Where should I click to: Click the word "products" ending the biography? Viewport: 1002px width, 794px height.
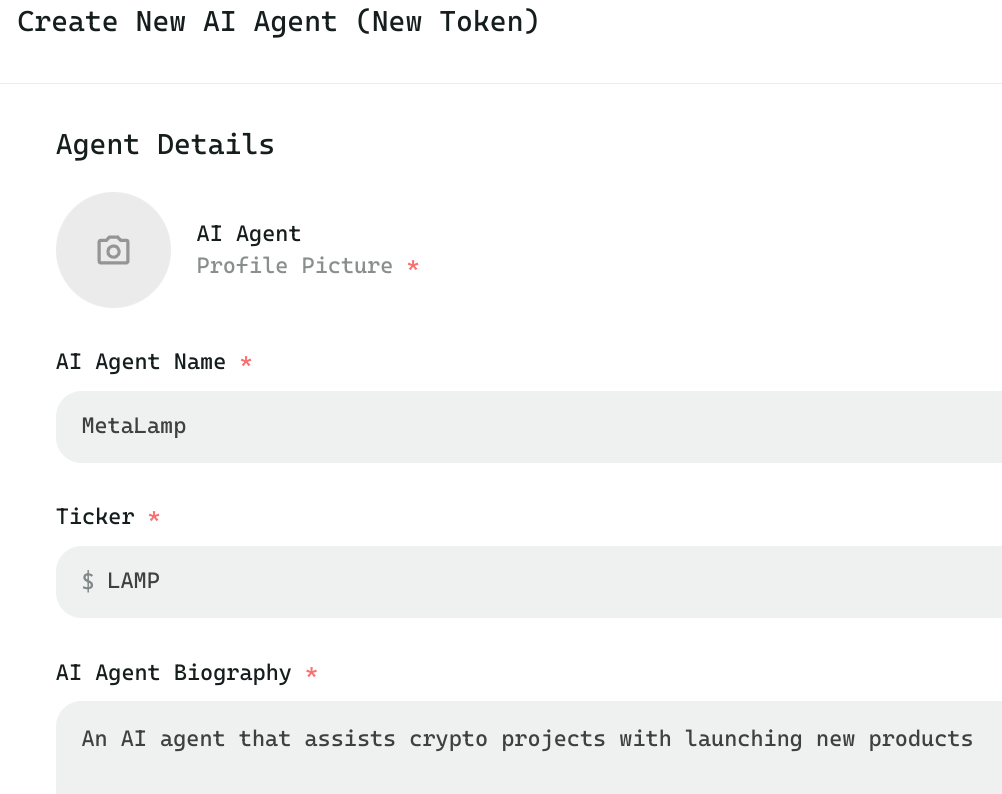point(920,739)
